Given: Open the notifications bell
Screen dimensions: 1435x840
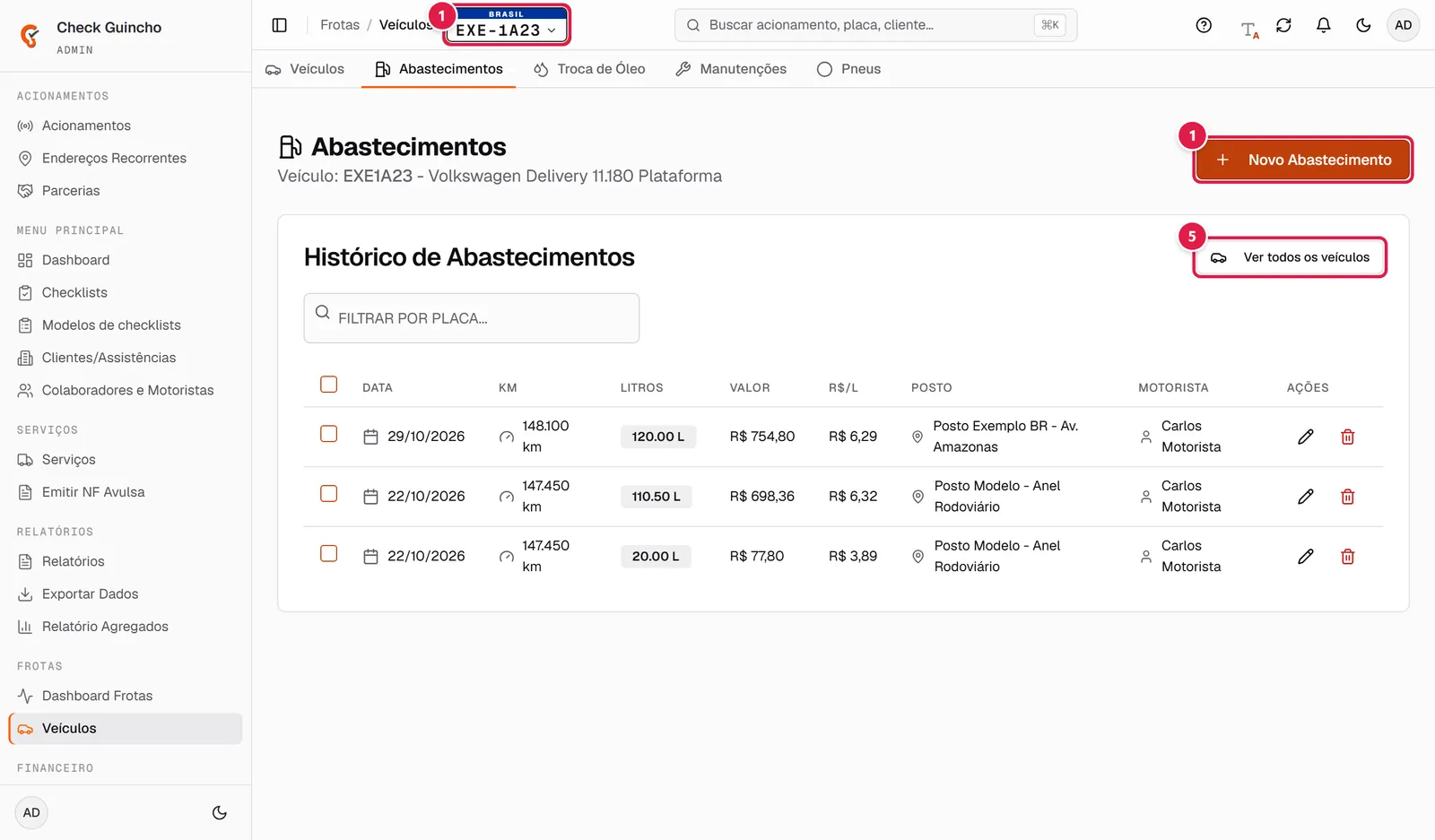Looking at the screenshot, I should point(1323,25).
